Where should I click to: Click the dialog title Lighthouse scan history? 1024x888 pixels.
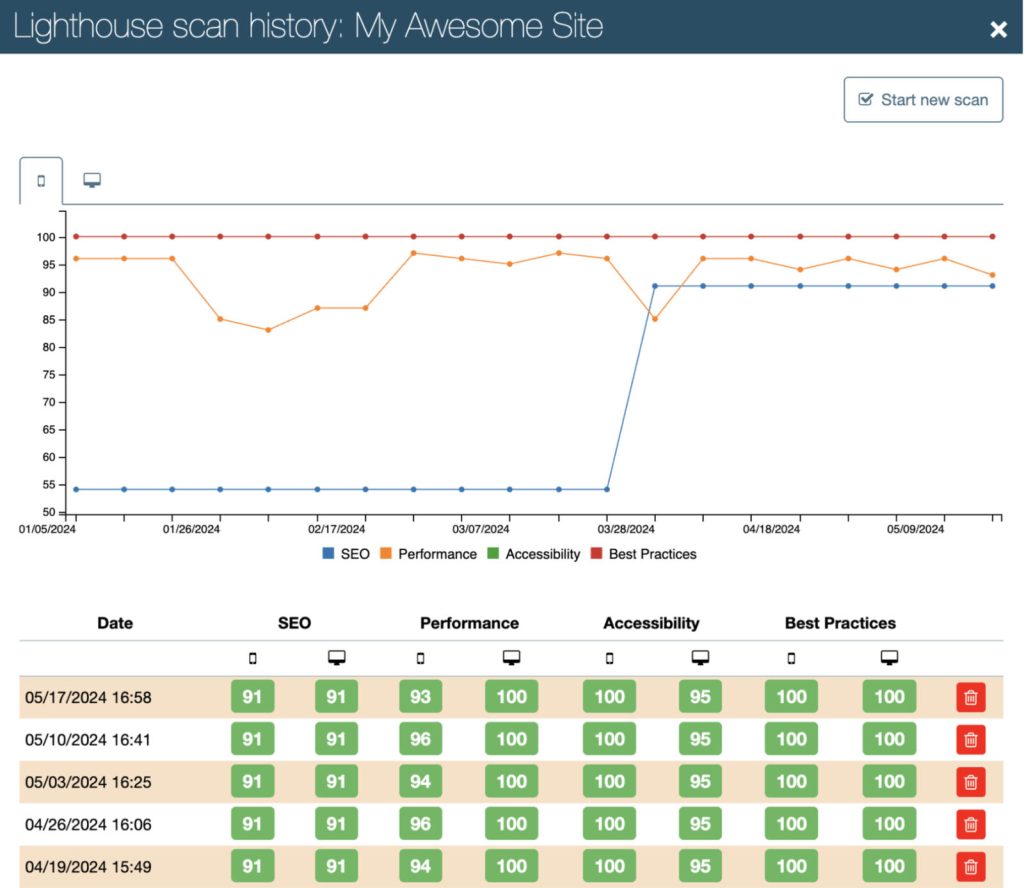tap(308, 27)
